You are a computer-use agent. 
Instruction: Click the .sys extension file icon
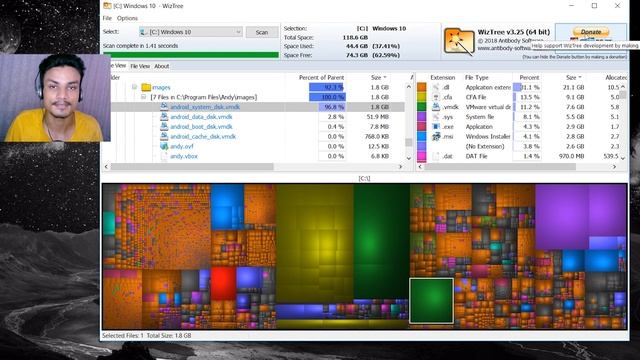coord(436,116)
